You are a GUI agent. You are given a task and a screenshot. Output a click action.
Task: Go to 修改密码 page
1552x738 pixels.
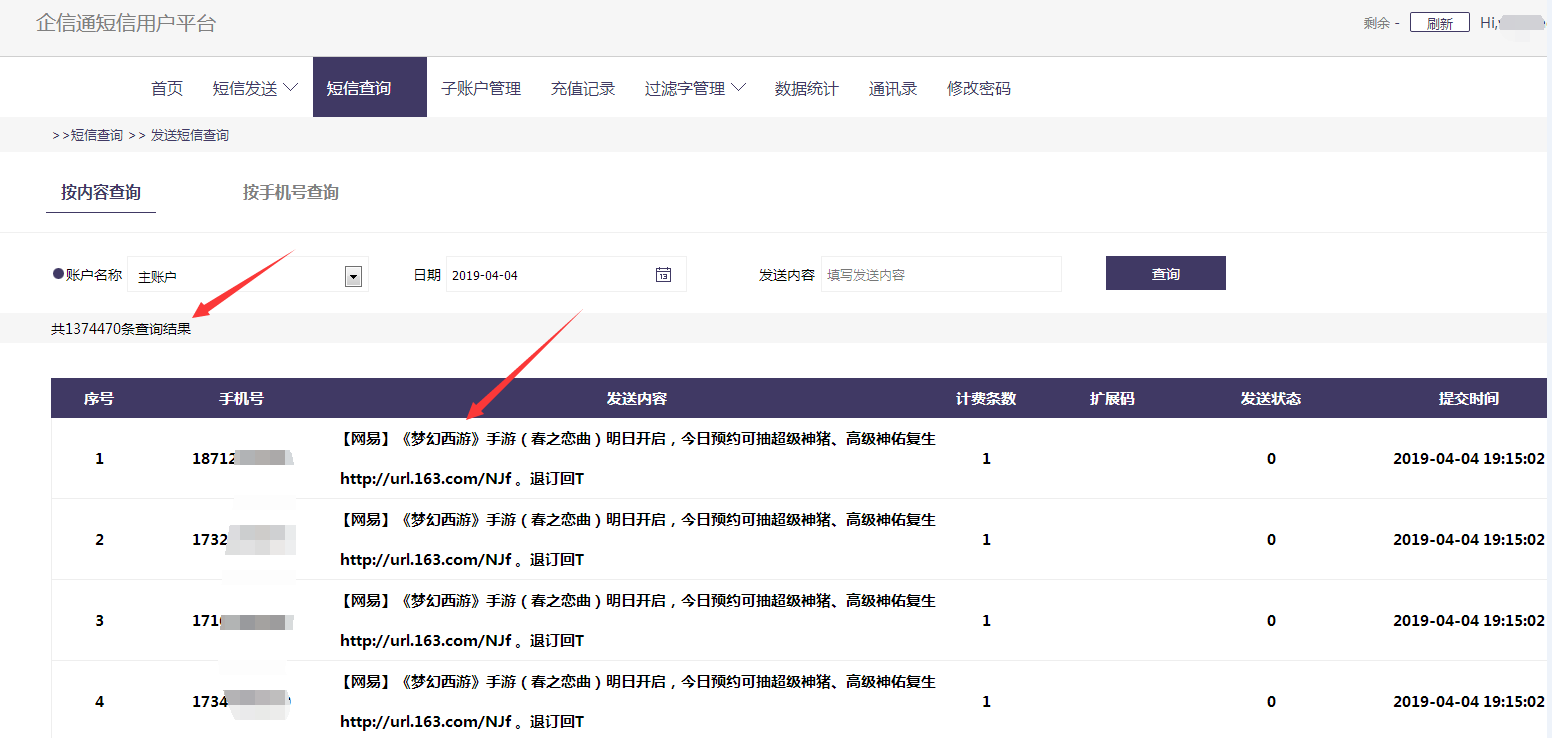point(979,88)
